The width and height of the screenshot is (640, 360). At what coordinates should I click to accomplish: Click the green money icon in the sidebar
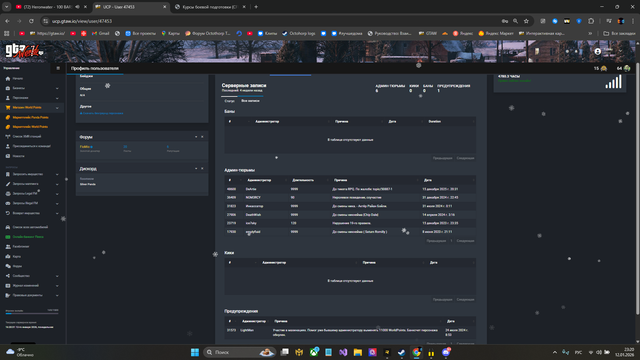pyautogui.click(x=8, y=237)
